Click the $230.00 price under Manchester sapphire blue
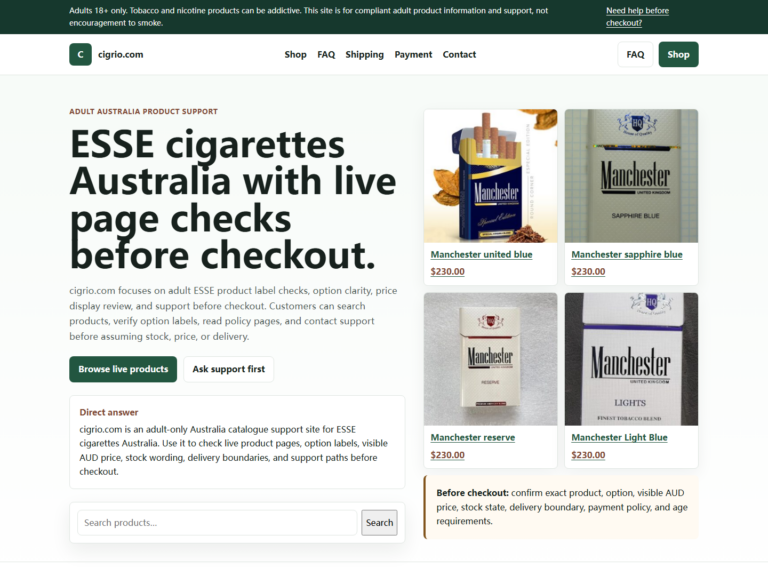This screenshot has width=768, height=576. click(588, 271)
